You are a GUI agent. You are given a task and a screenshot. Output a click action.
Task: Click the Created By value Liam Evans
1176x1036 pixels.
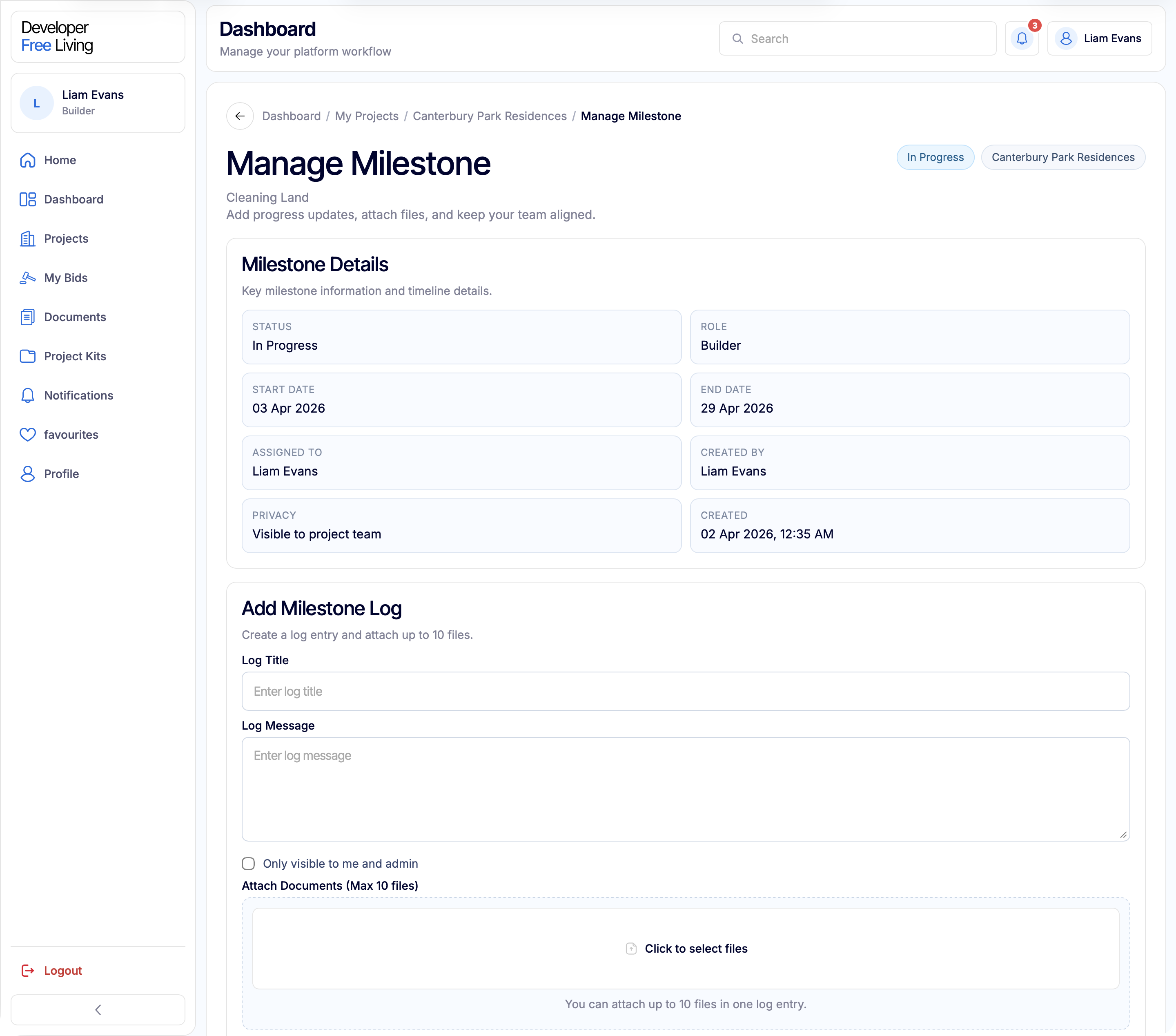coord(733,471)
